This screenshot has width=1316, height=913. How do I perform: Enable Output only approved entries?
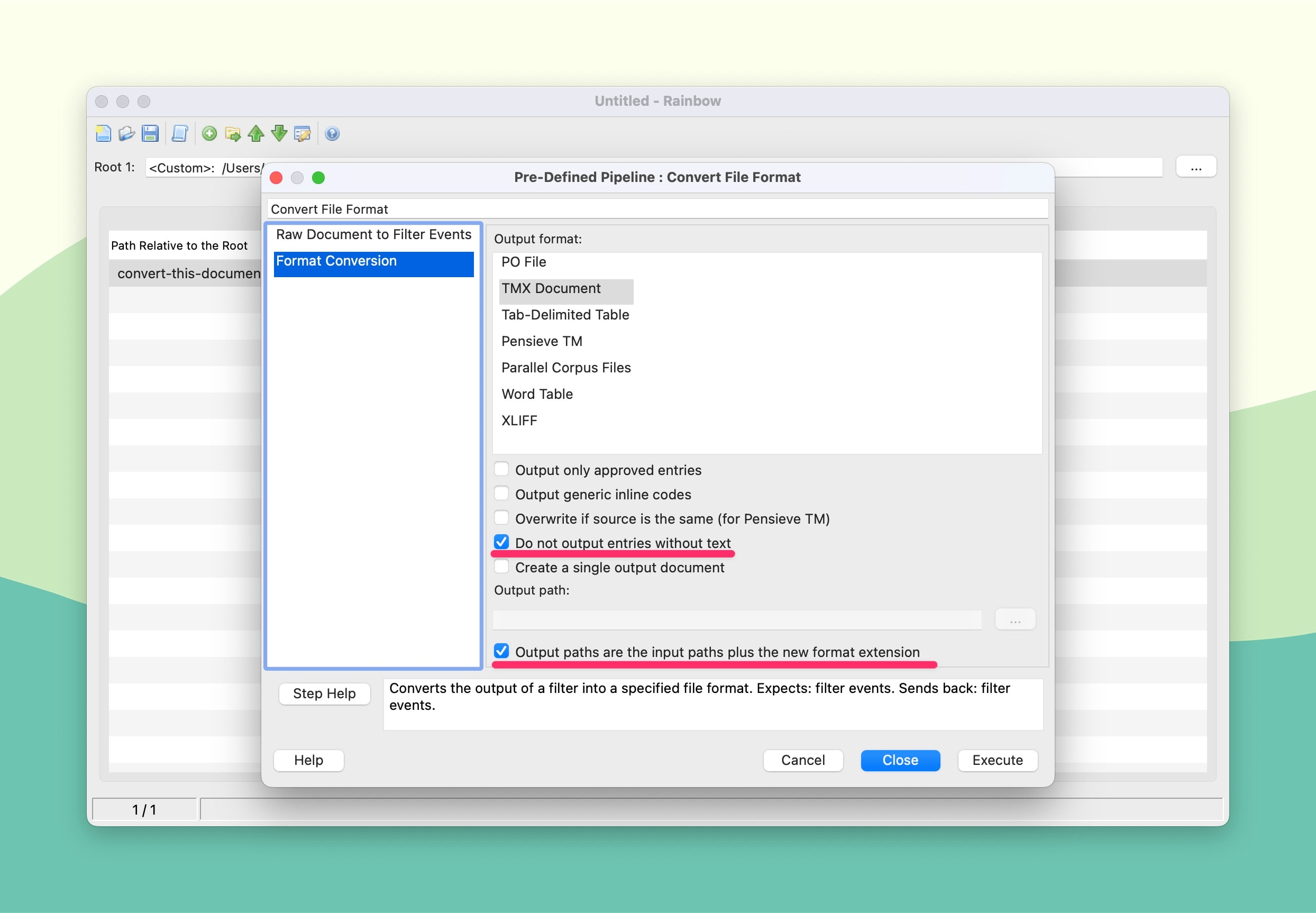(x=501, y=470)
